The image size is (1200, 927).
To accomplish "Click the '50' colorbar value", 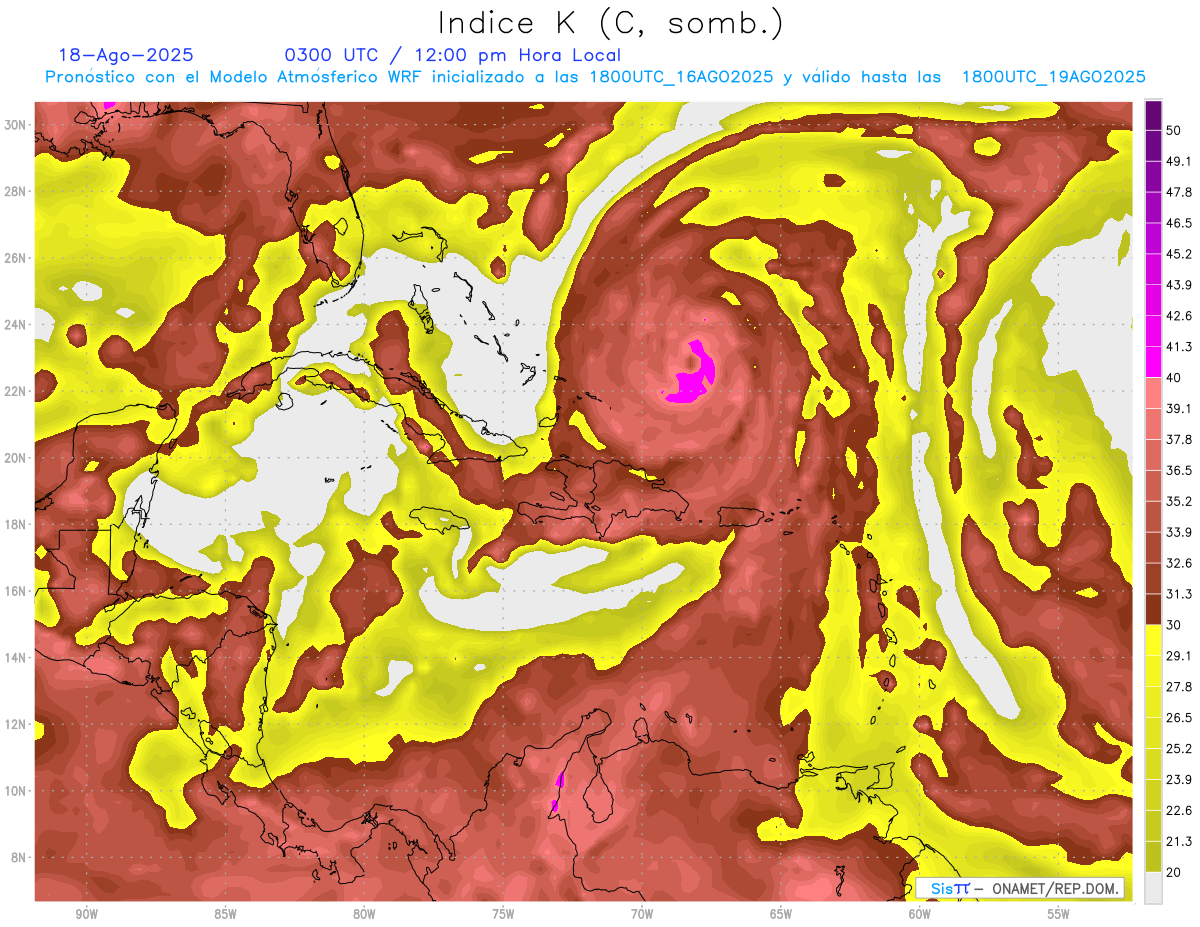I will [x=1175, y=131].
